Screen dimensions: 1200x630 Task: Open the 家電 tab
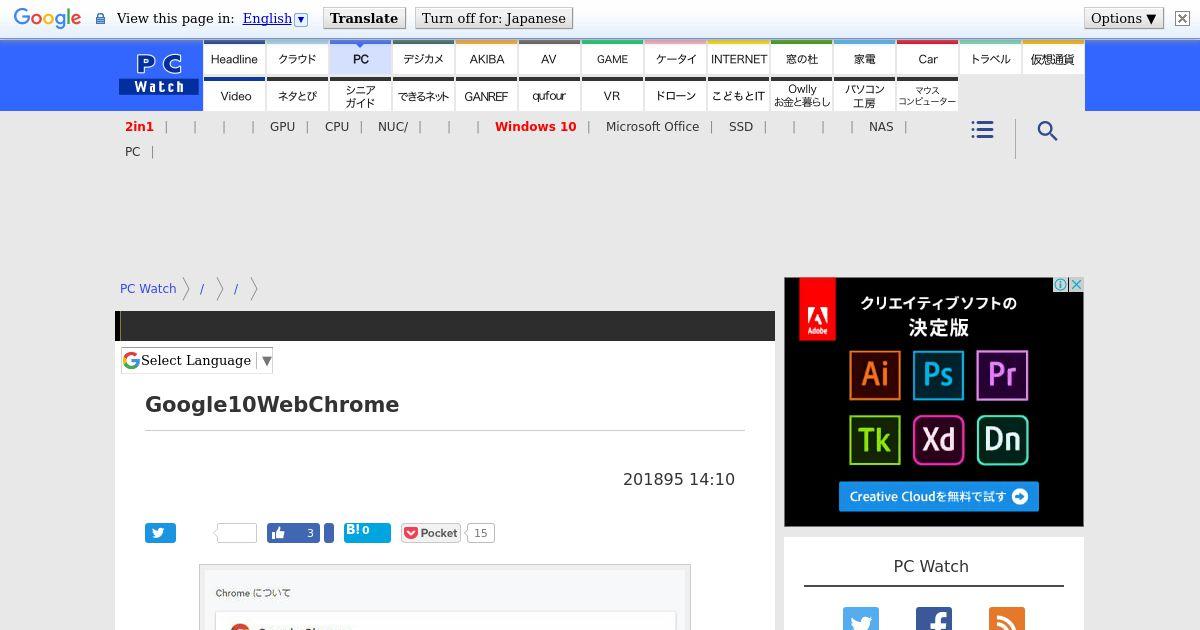tap(864, 58)
